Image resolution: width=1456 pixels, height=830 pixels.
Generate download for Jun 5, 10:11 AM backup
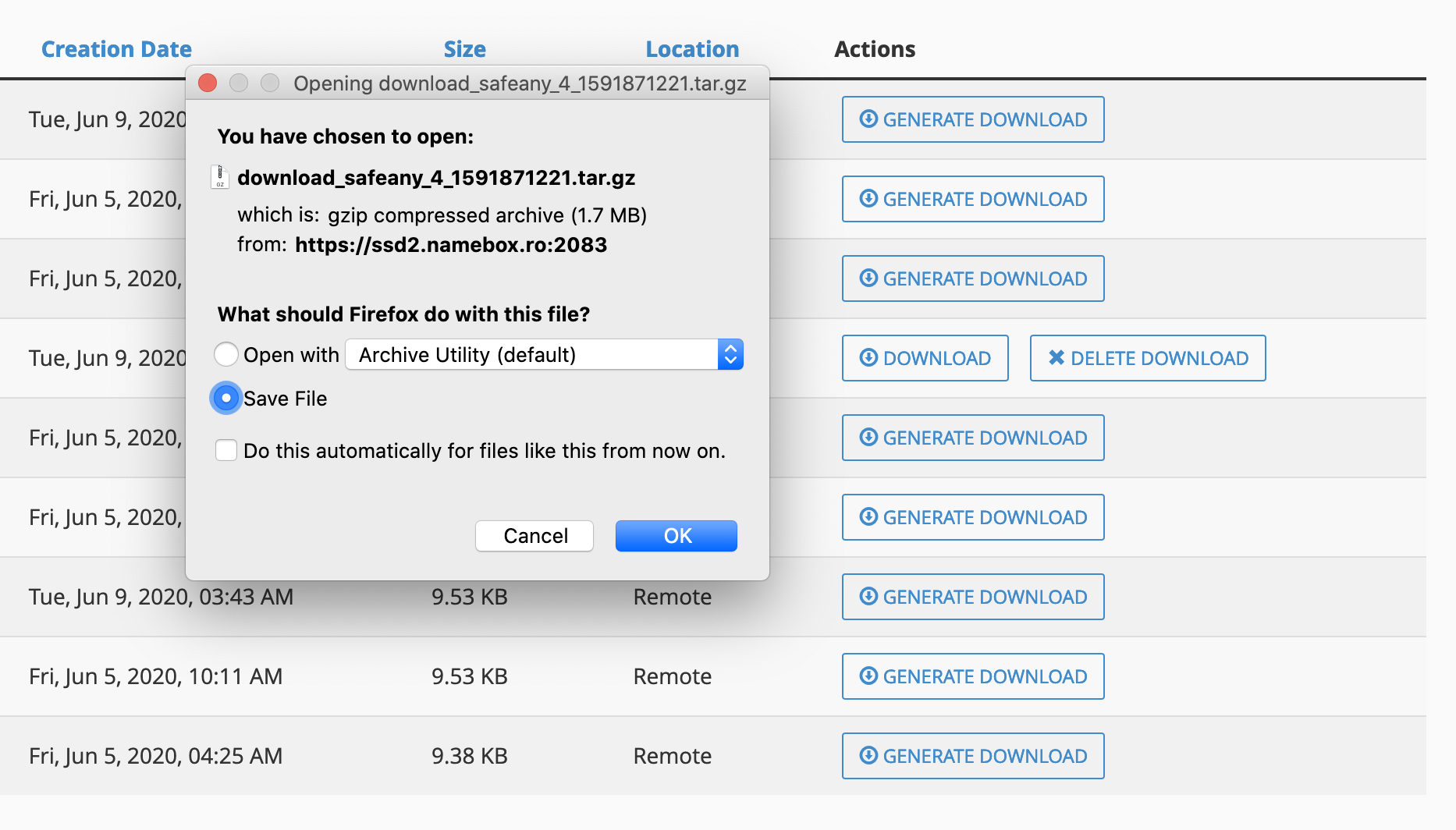(973, 676)
